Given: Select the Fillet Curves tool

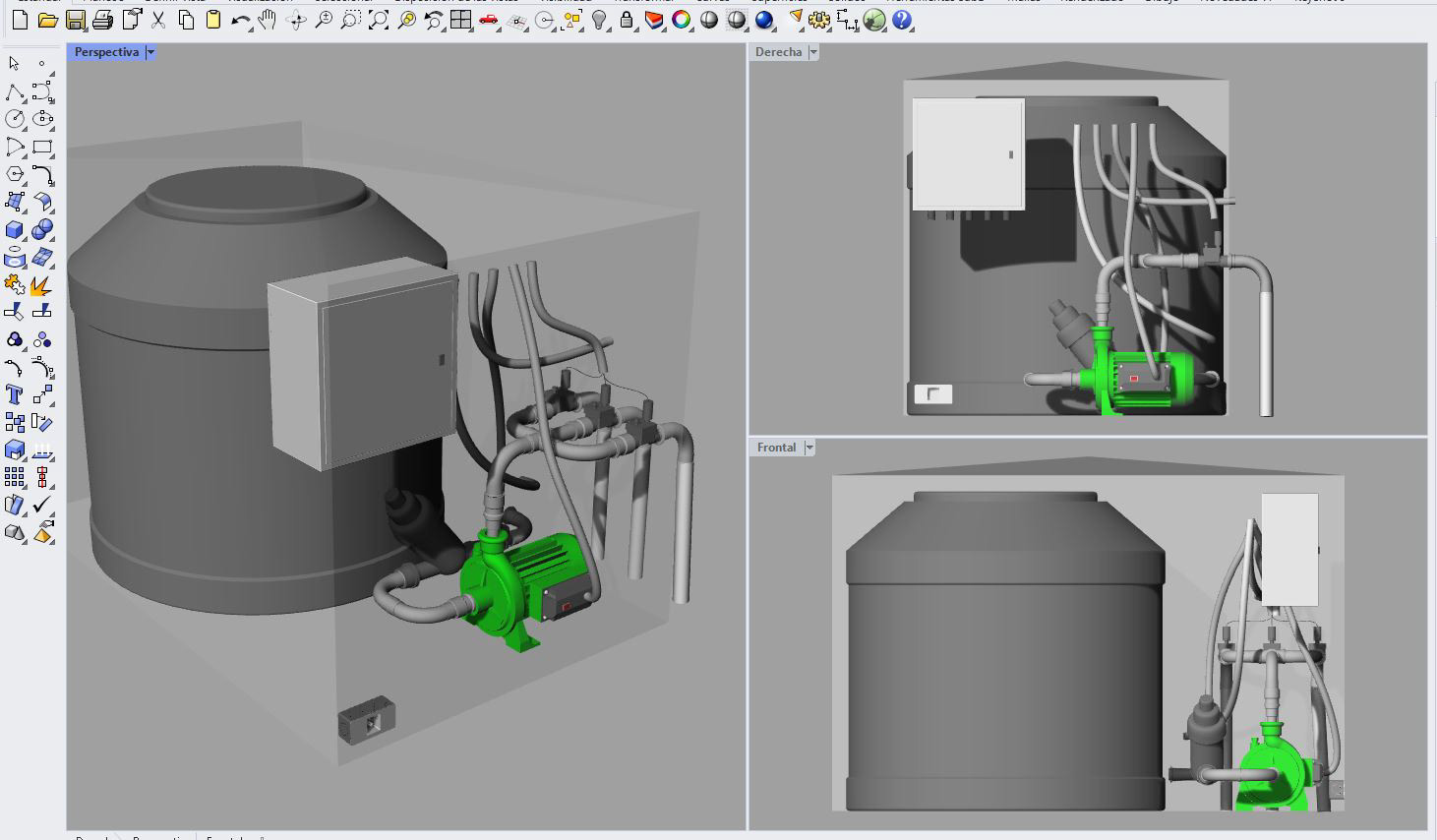Looking at the screenshot, I should [41, 174].
